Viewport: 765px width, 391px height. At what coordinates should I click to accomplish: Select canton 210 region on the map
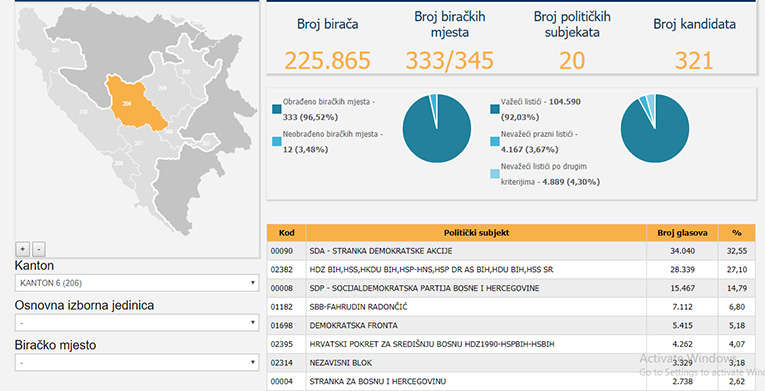tap(83, 112)
